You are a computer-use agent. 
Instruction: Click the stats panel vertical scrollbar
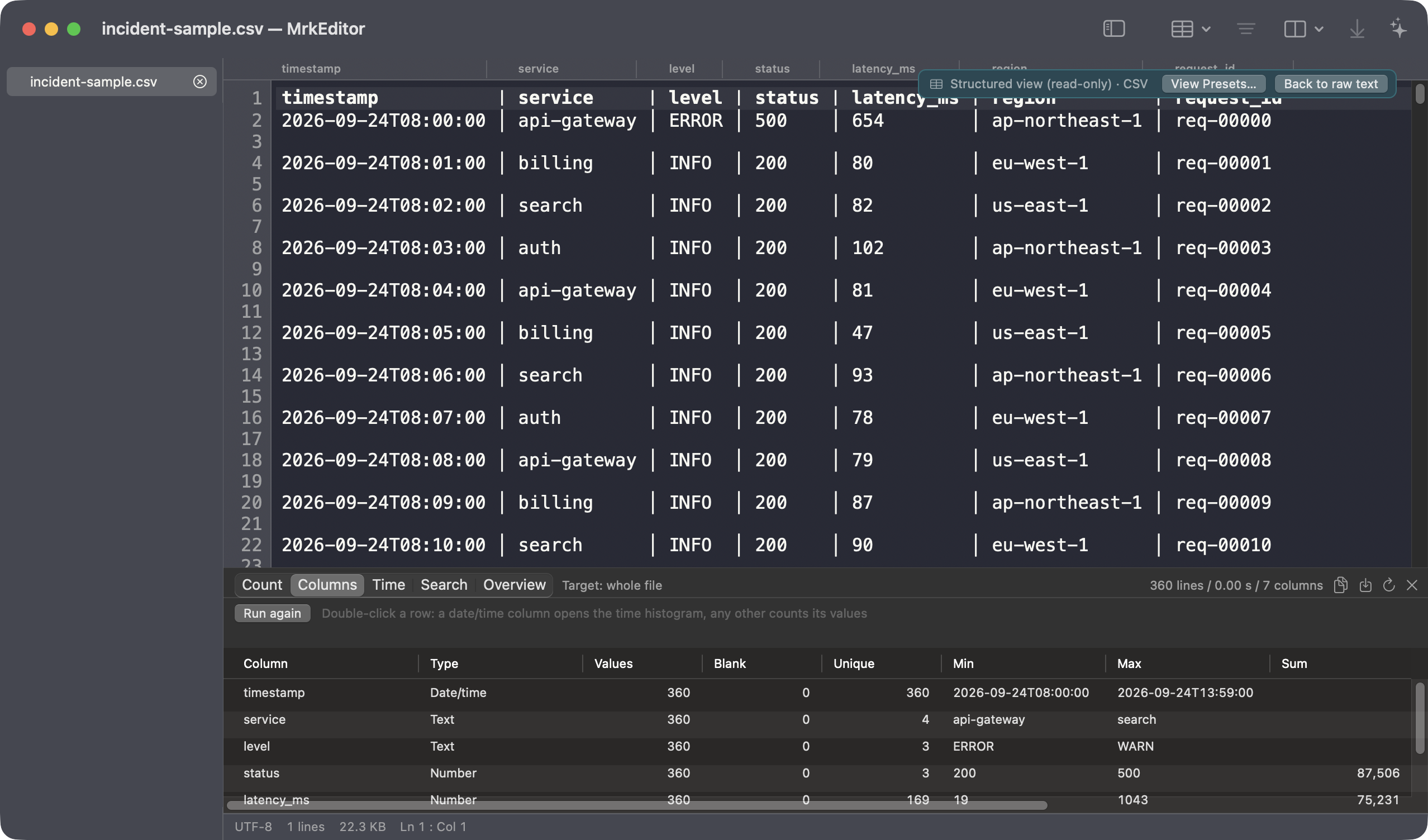(1419, 718)
